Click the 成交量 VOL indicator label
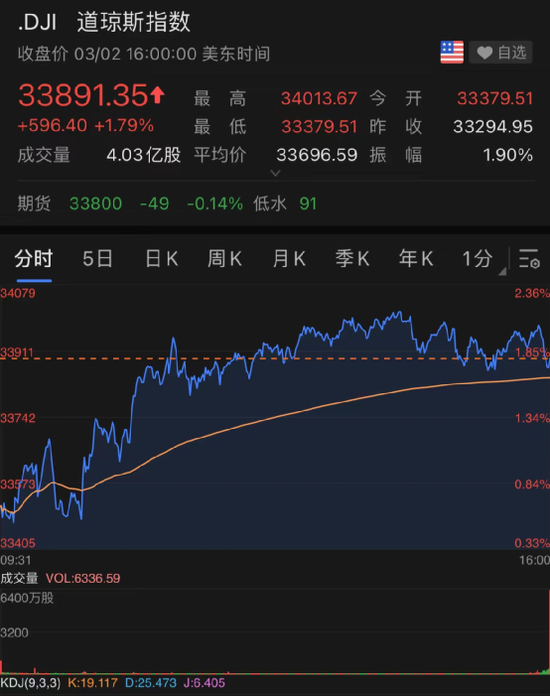The image size is (550, 696). (60, 578)
